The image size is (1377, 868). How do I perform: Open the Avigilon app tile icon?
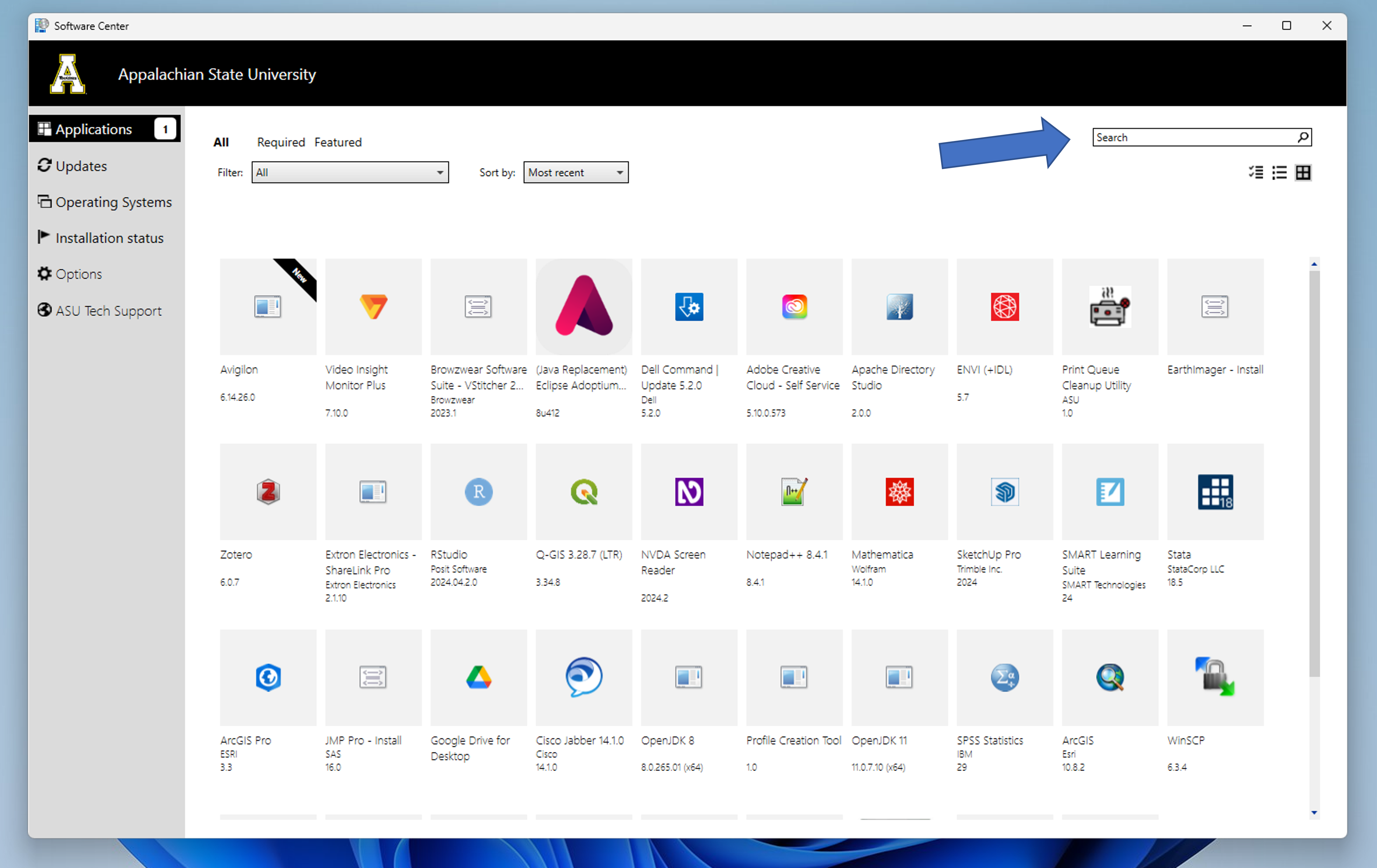coord(268,307)
